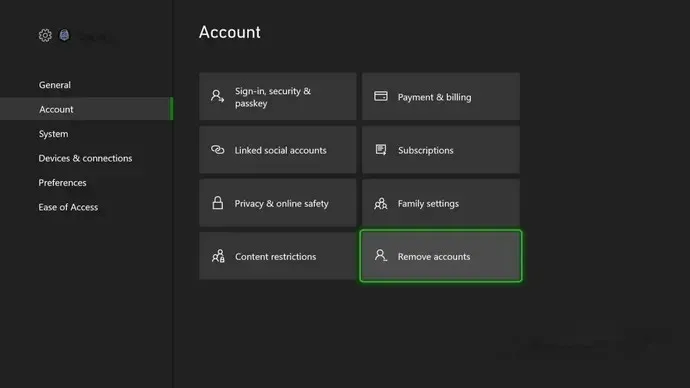
Task: Click the Subscriptions receipt icon
Action: coord(381,150)
